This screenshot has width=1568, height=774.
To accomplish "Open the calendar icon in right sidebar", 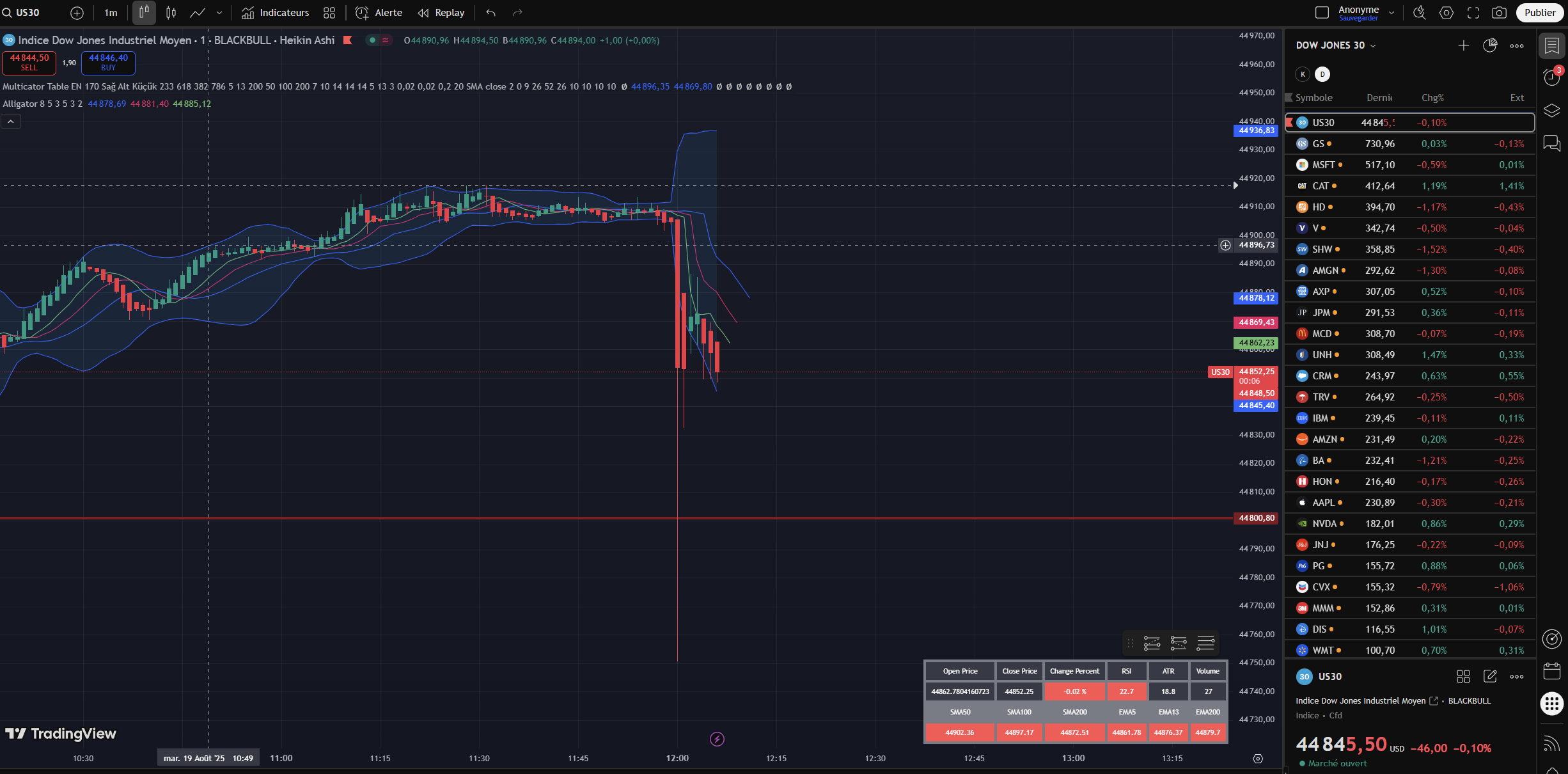I will pos(1552,671).
